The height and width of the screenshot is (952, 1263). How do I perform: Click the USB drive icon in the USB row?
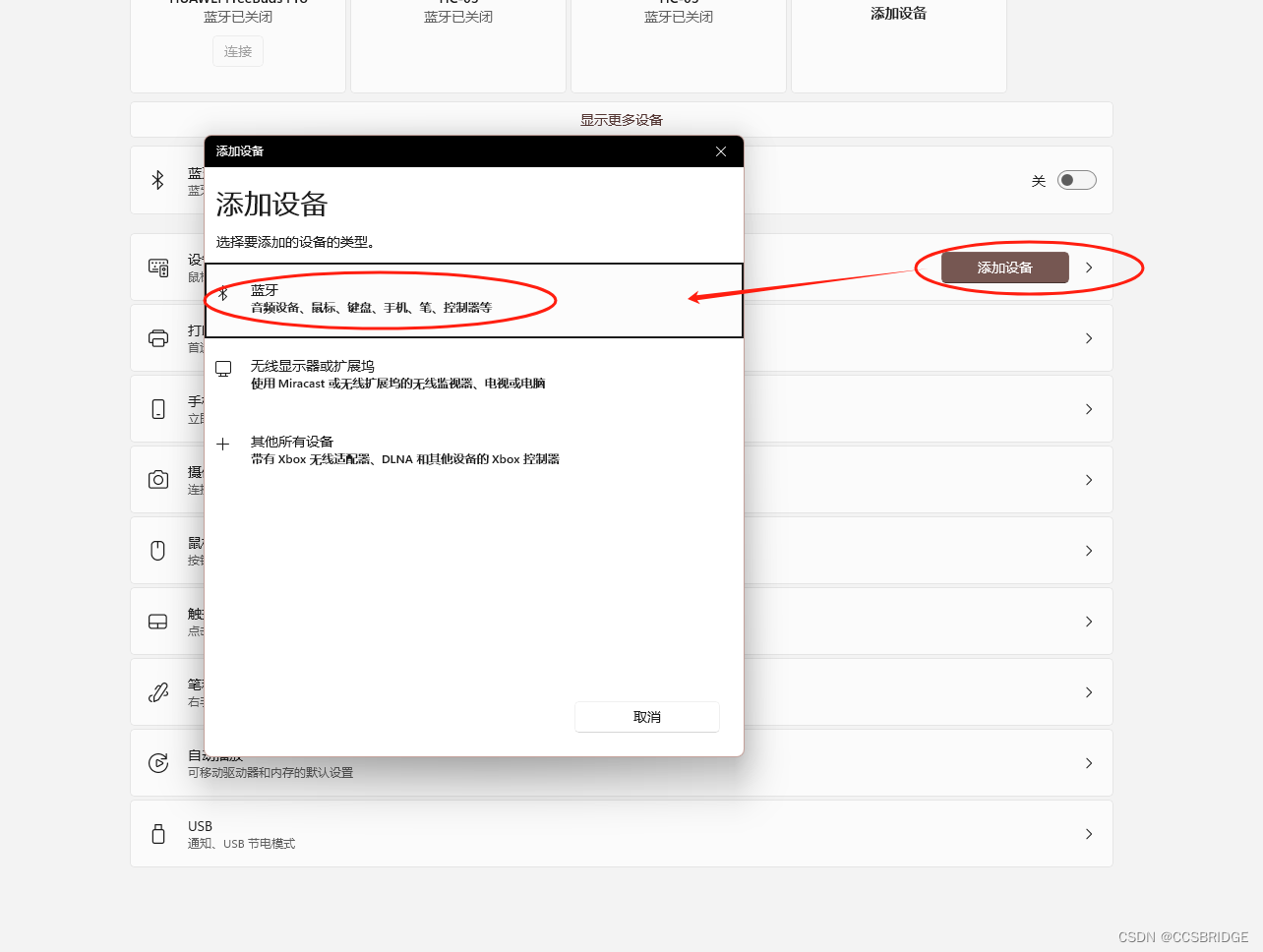(158, 834)
